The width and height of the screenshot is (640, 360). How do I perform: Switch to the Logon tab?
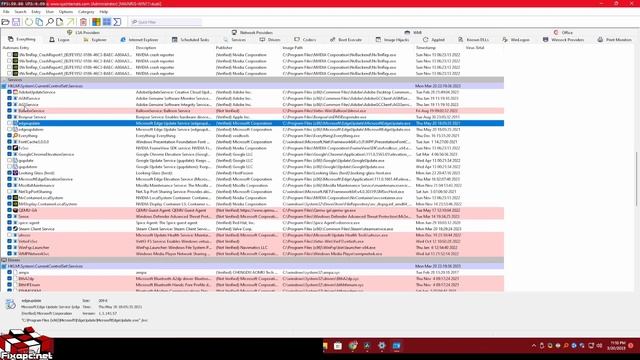[x=60, y=40]
